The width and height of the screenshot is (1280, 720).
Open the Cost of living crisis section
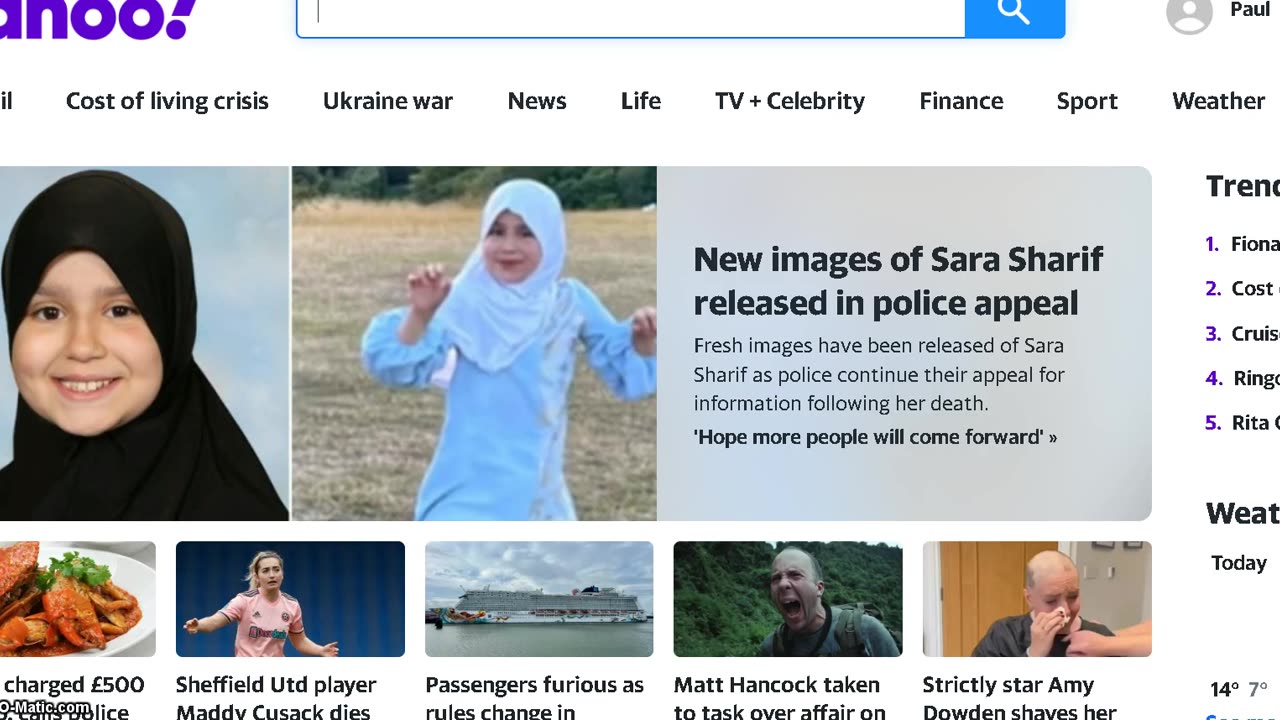[x=167, y=101]
